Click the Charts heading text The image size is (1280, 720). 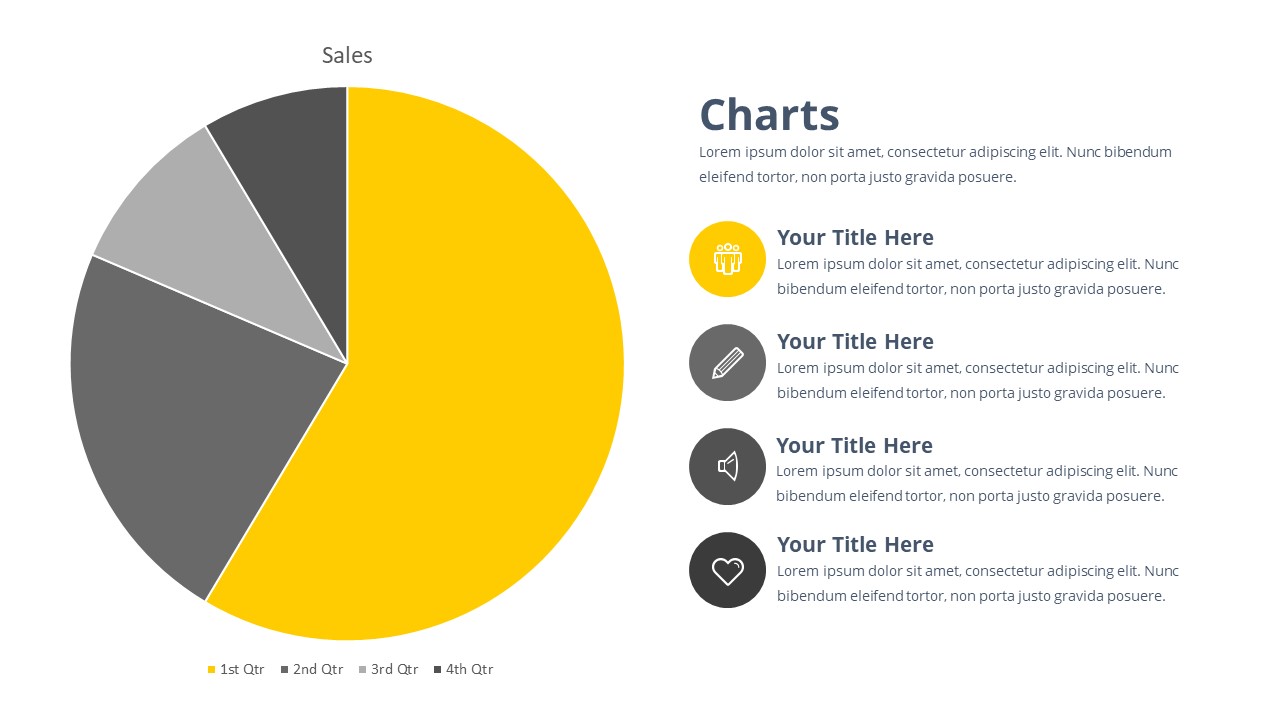pos(769,115)
